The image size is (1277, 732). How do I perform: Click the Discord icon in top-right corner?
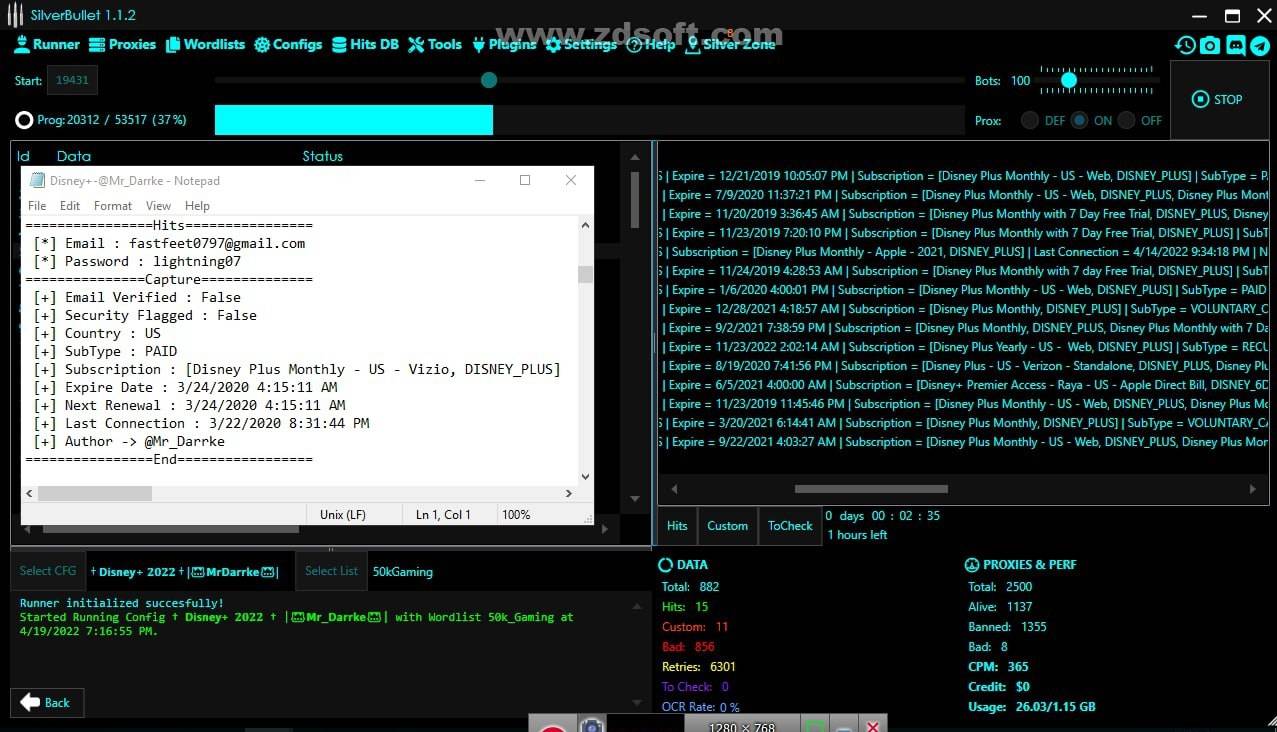1235,45
